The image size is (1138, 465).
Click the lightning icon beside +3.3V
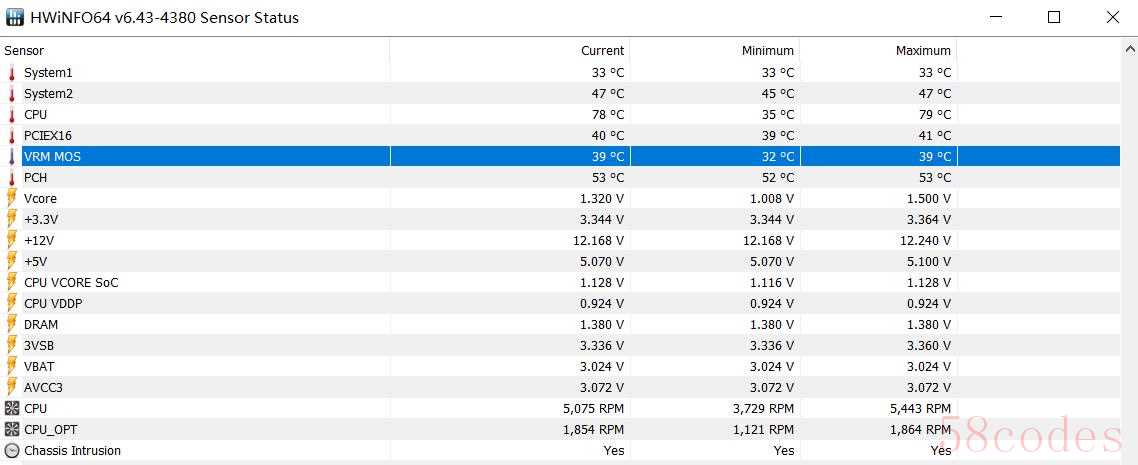tap(12, 219)
